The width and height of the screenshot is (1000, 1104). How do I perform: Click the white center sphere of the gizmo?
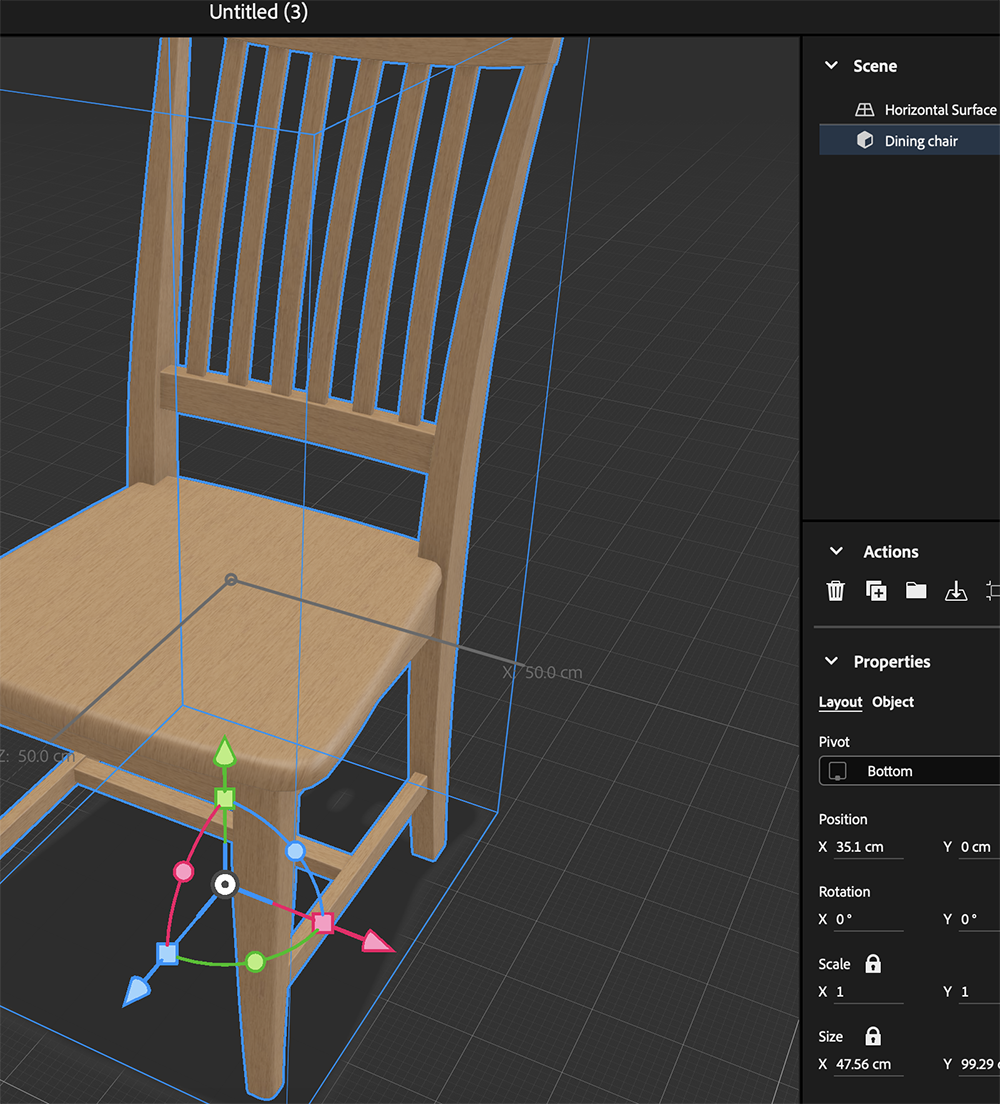tap(226, 883)
